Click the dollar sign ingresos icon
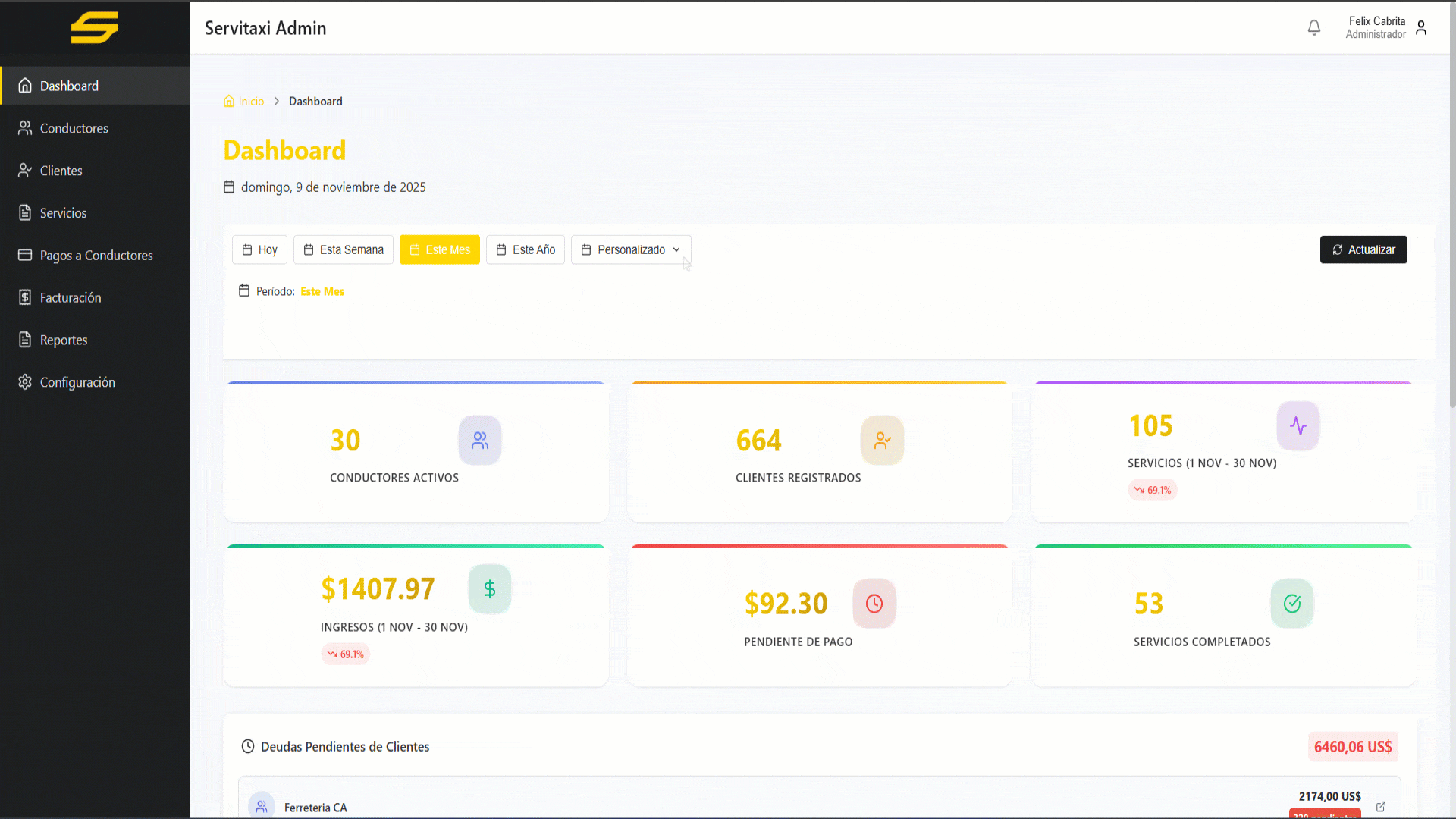 pos(490,589)
